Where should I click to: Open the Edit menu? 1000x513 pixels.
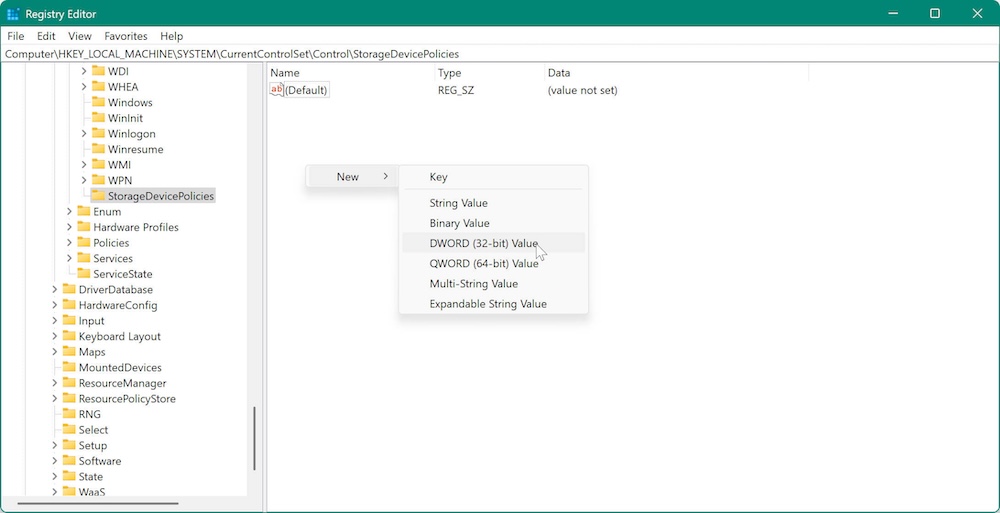(46, 36)
